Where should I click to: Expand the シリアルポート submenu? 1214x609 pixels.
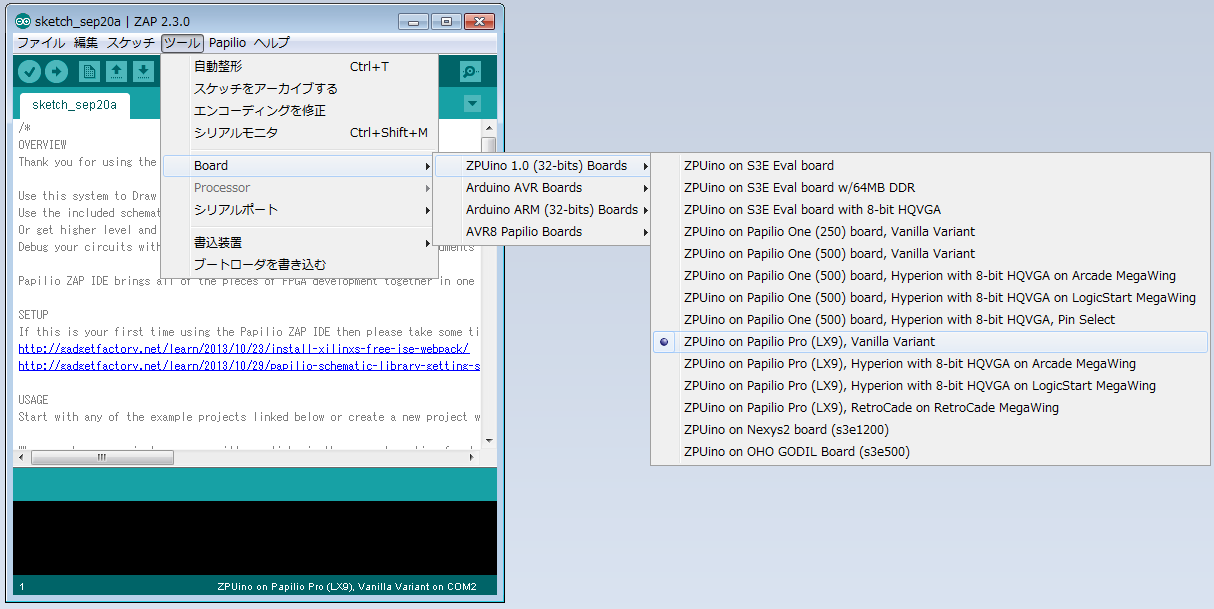point(300,210)
